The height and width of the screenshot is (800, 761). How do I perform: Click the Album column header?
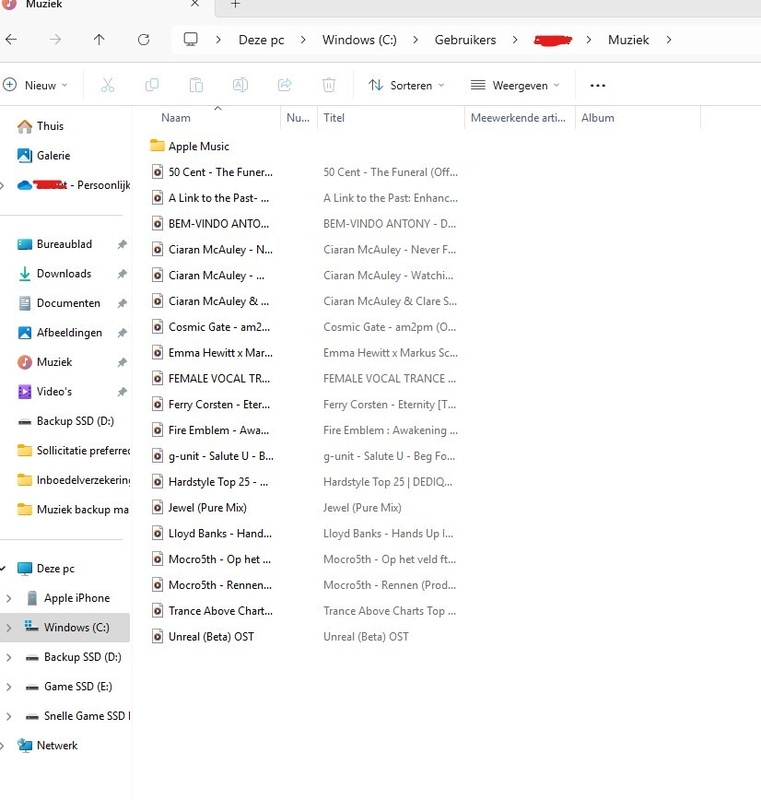(598, 118)
